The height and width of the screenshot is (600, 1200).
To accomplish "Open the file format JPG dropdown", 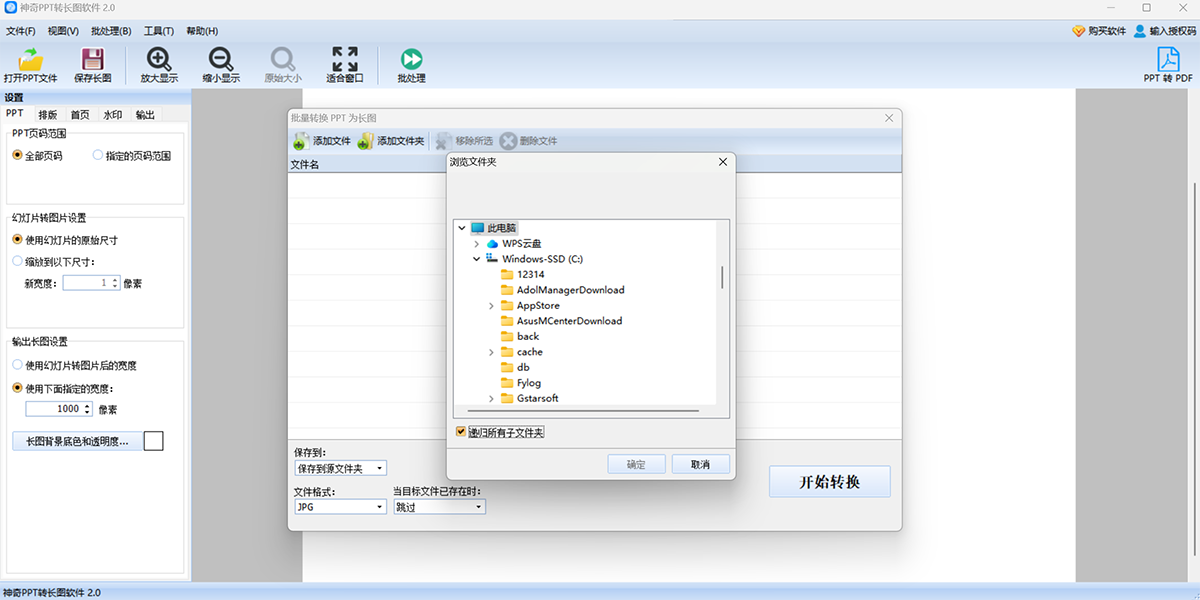I will point(340,507).
